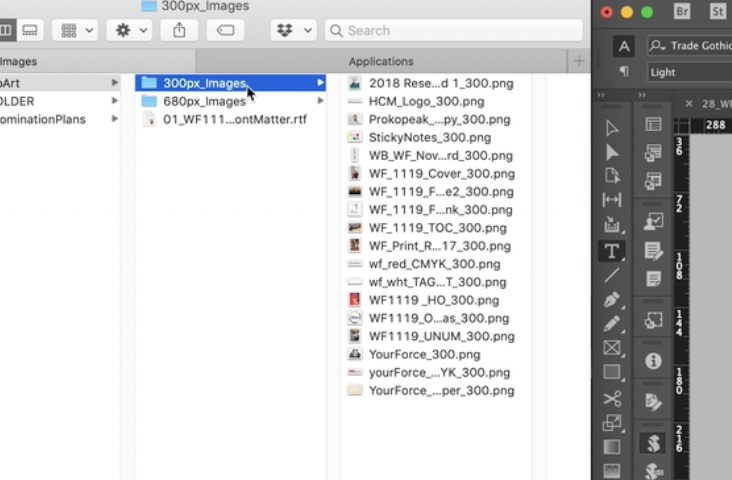
Task: Select the Type tool in InDesign
Action: [x=612, y=250]
